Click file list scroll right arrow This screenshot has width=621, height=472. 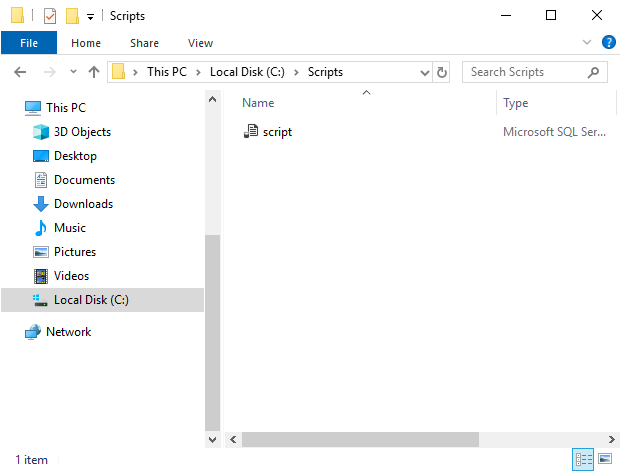click(x=611, y=440)
